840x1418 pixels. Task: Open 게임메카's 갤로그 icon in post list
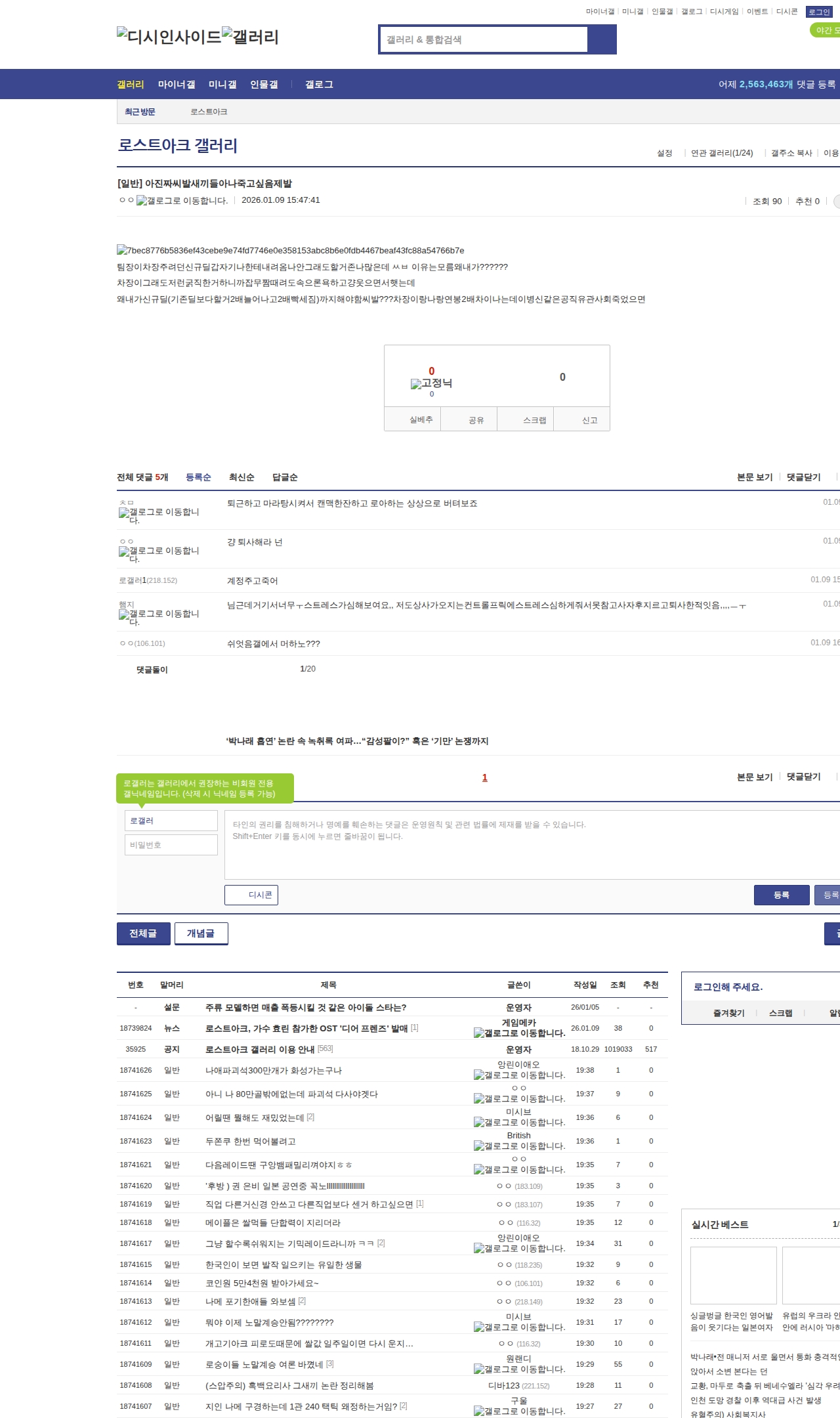[519, 1033]
